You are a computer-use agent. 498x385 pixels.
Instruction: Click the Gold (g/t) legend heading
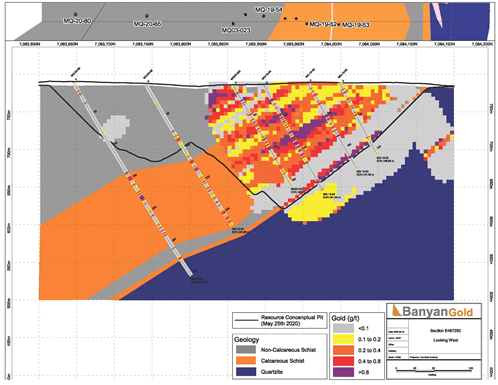pos(345,318)
